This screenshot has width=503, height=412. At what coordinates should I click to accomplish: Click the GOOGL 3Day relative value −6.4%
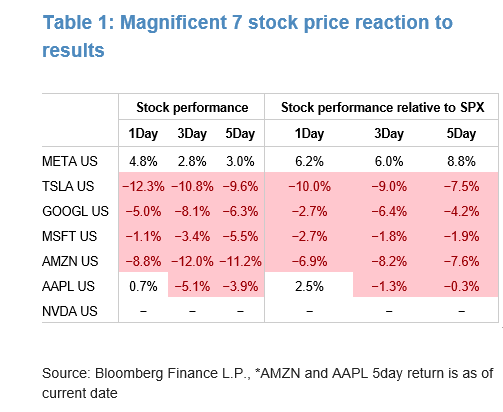[389, 211]
